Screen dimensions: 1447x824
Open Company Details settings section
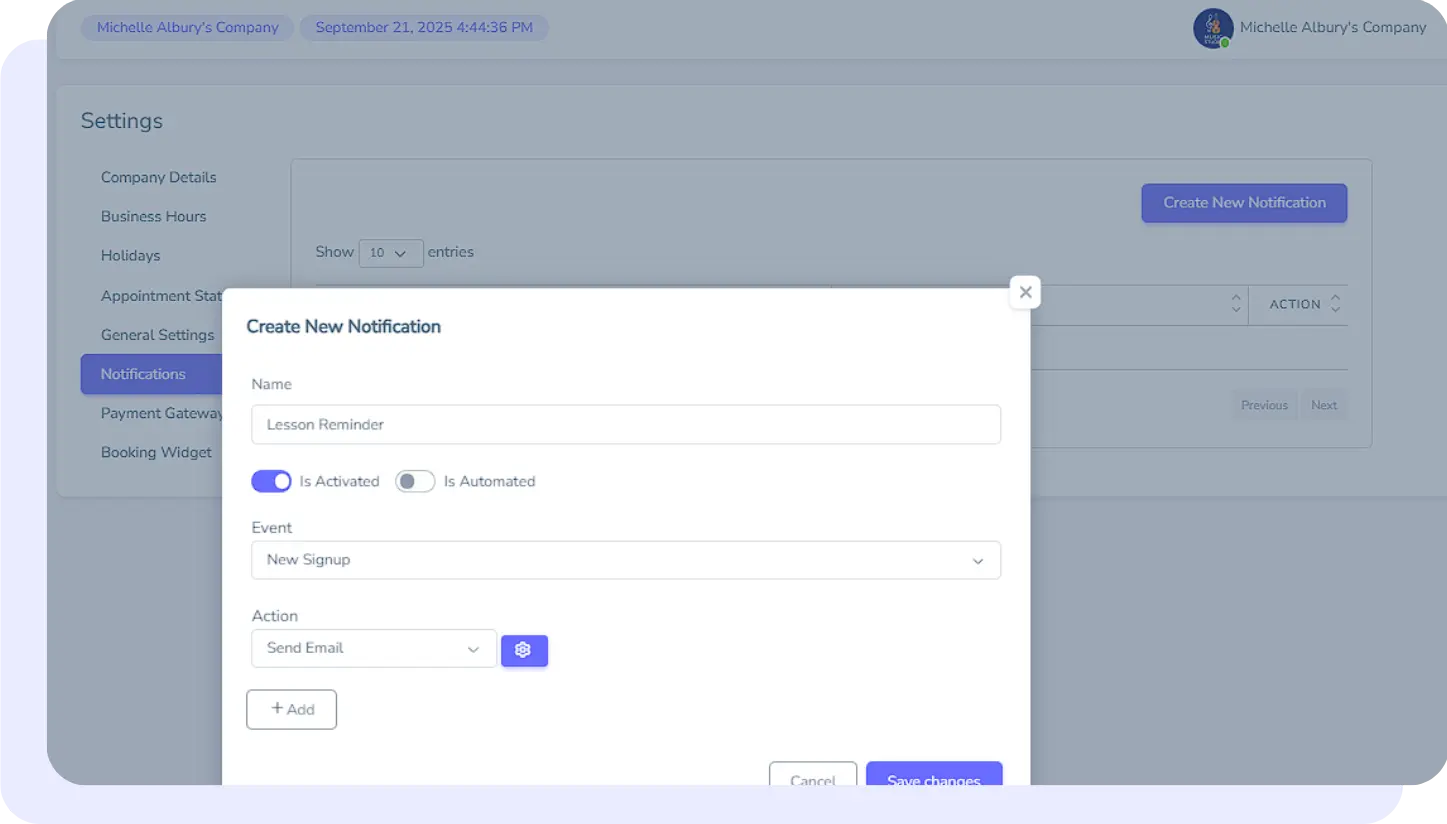pyautogui.click(x=158, y=177)
